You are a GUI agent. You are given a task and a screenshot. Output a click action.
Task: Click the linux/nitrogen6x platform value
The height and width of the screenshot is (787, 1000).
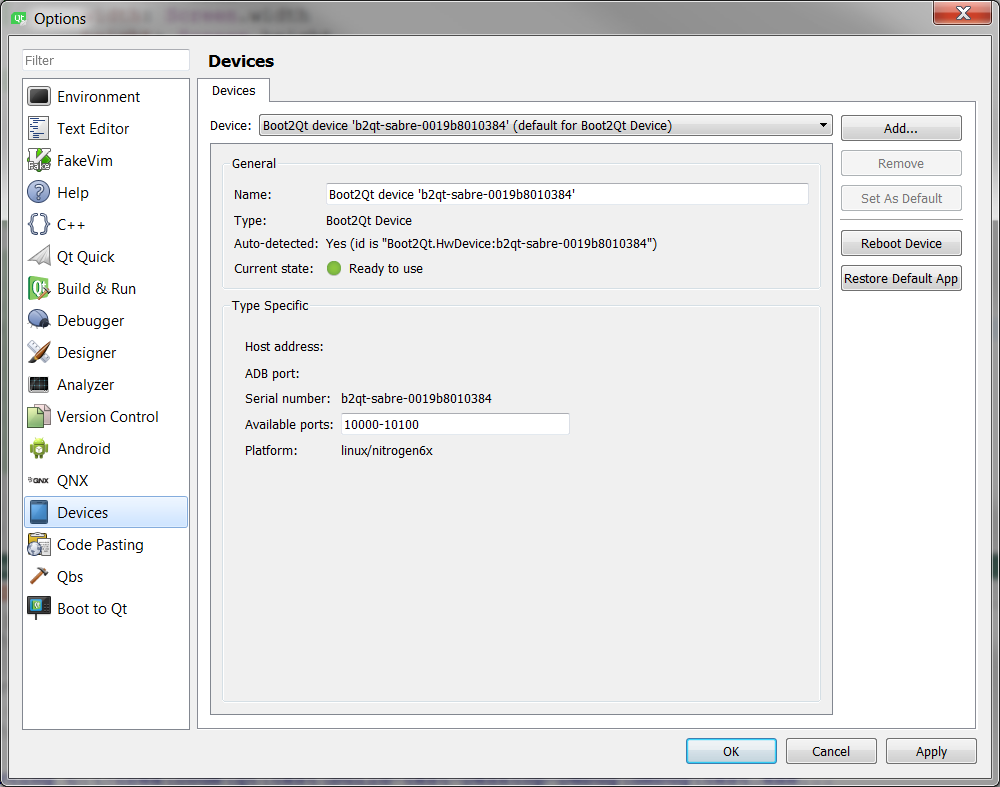click(x=386, y=450)
